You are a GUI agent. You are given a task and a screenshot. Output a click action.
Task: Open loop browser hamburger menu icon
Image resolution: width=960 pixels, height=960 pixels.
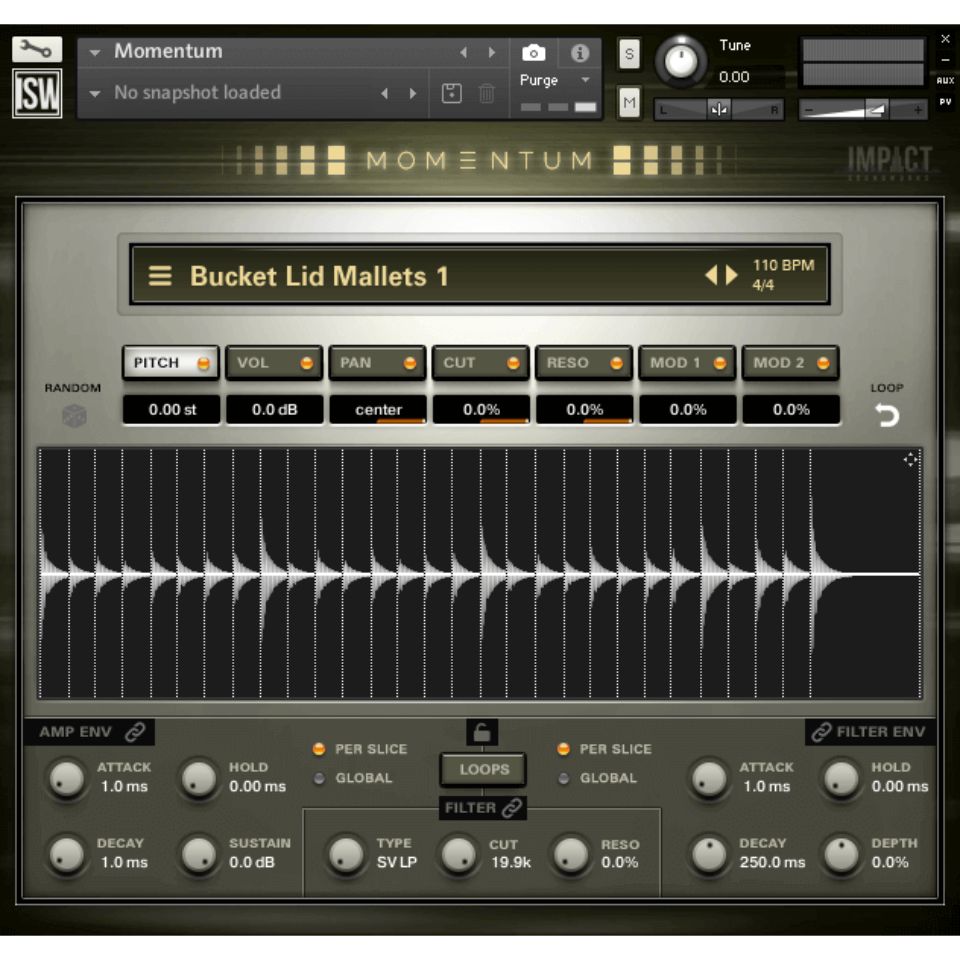tap(160, 276)
